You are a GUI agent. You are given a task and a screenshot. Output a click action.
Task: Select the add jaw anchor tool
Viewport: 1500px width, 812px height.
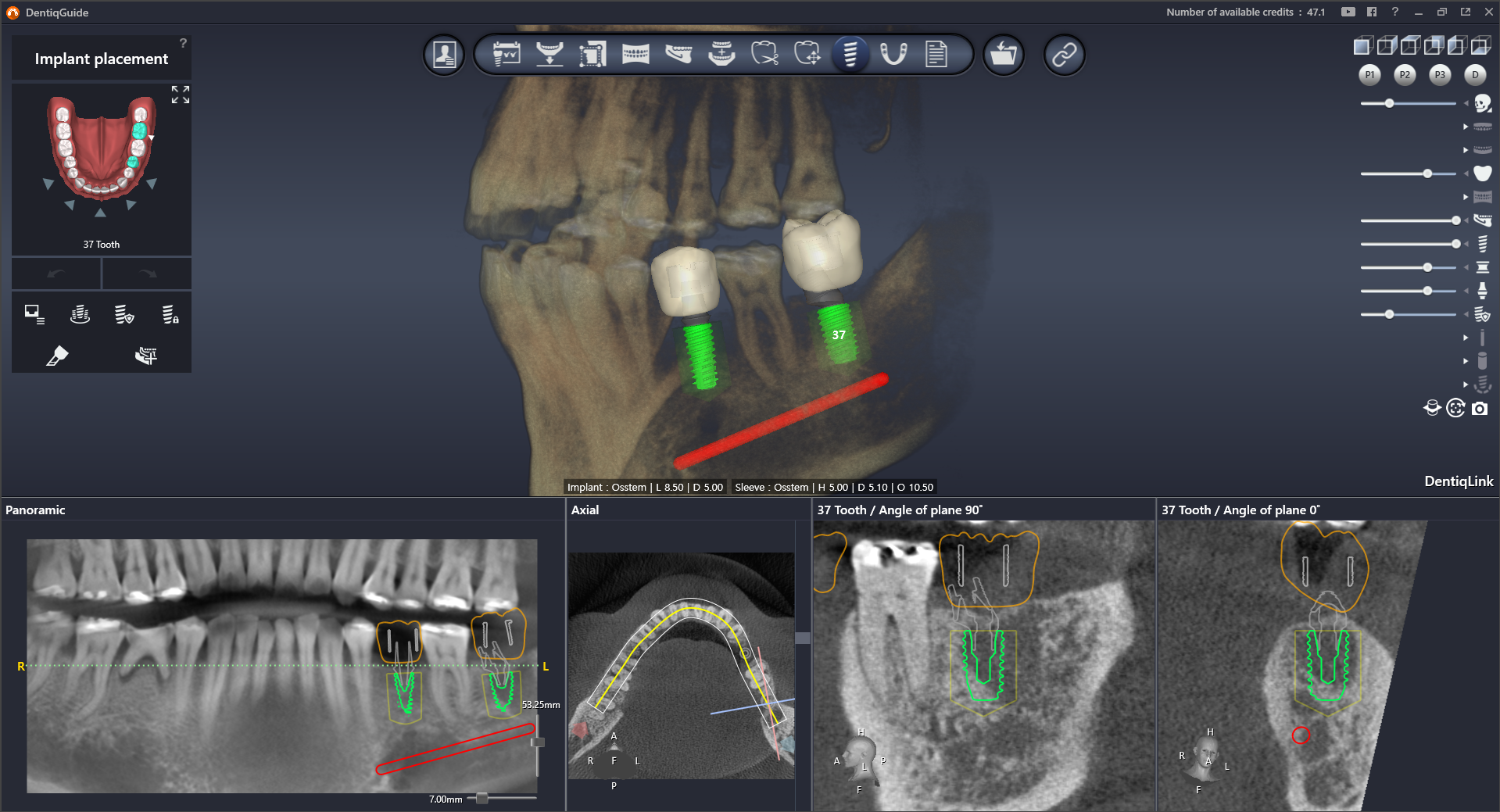pyautogui.click(x=146, y=356)
